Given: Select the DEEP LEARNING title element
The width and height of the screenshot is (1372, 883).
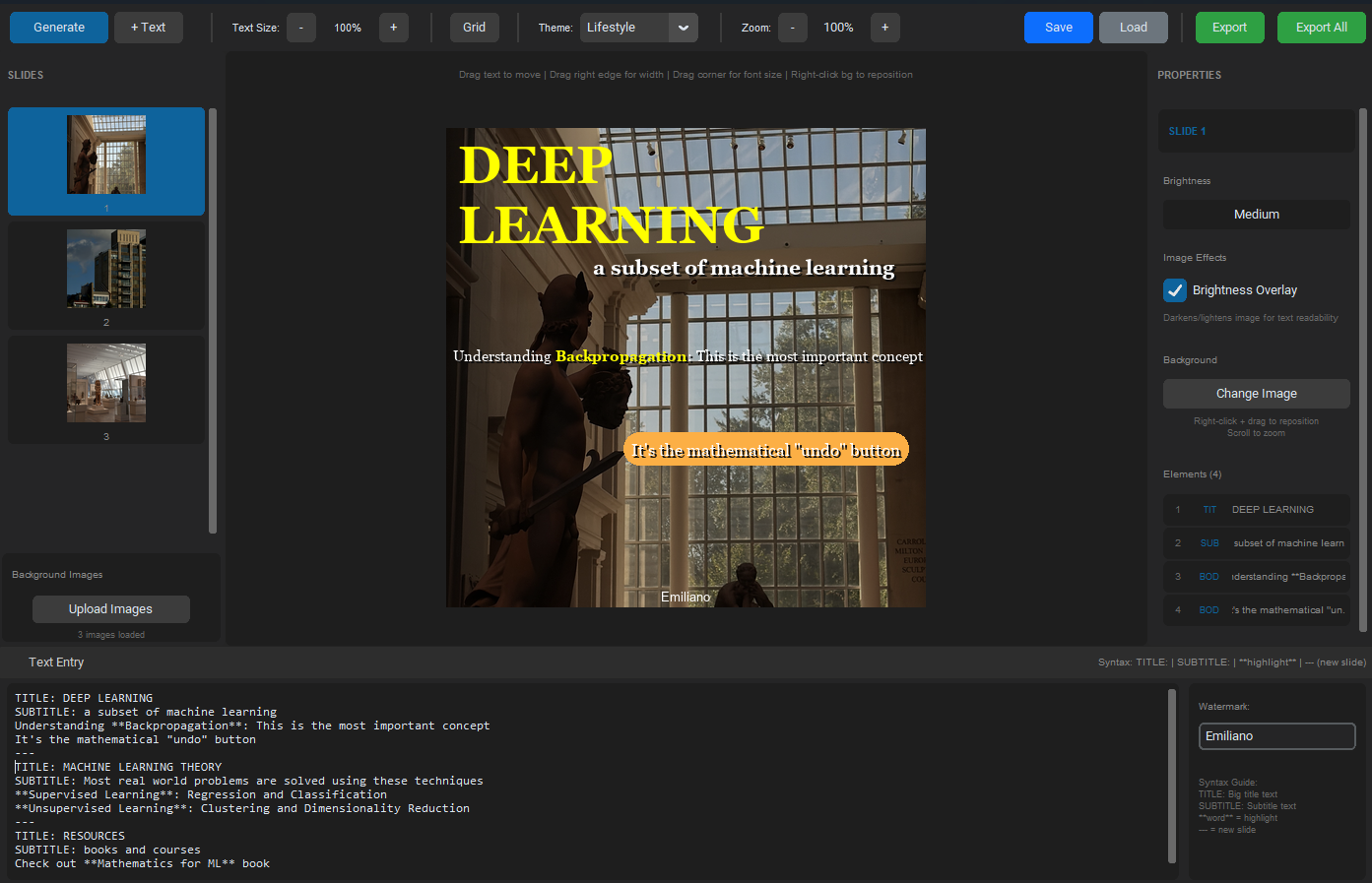Looking at the screenshot, I should (1256, 509).
